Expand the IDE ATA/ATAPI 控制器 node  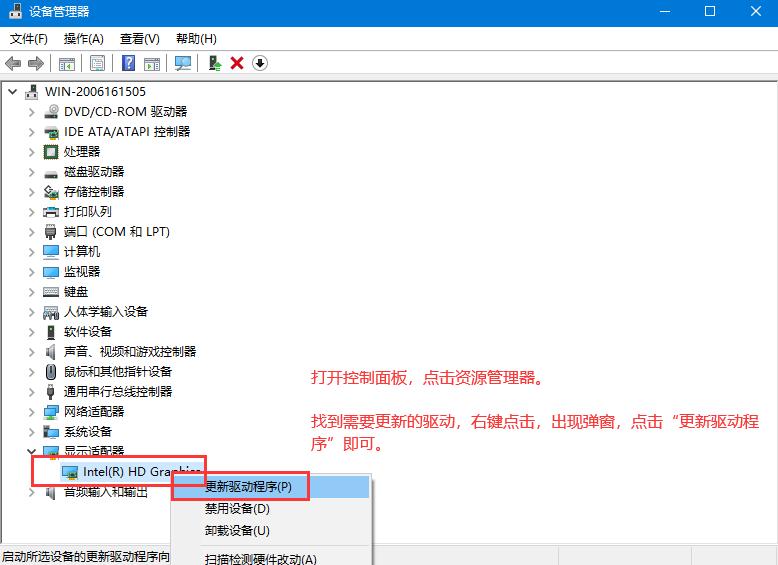(32, 132)
